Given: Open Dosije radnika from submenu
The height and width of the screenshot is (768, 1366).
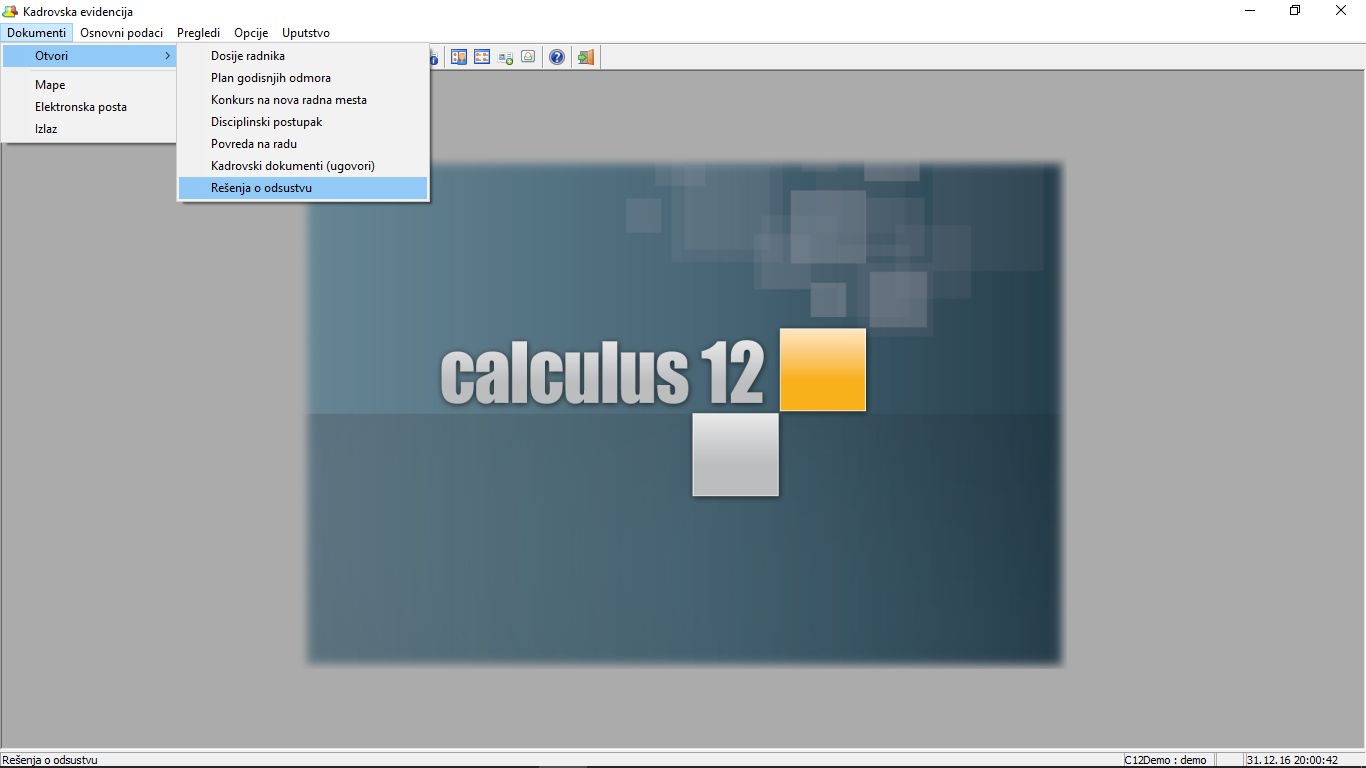Looking at the screenshot, I should 303,56.
